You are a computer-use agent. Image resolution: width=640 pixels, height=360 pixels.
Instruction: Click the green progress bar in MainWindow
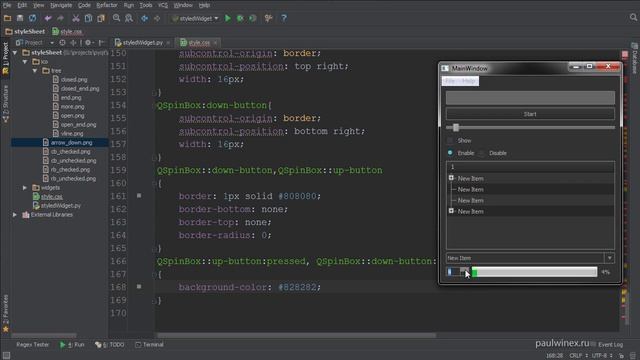[x=534, y=272]
